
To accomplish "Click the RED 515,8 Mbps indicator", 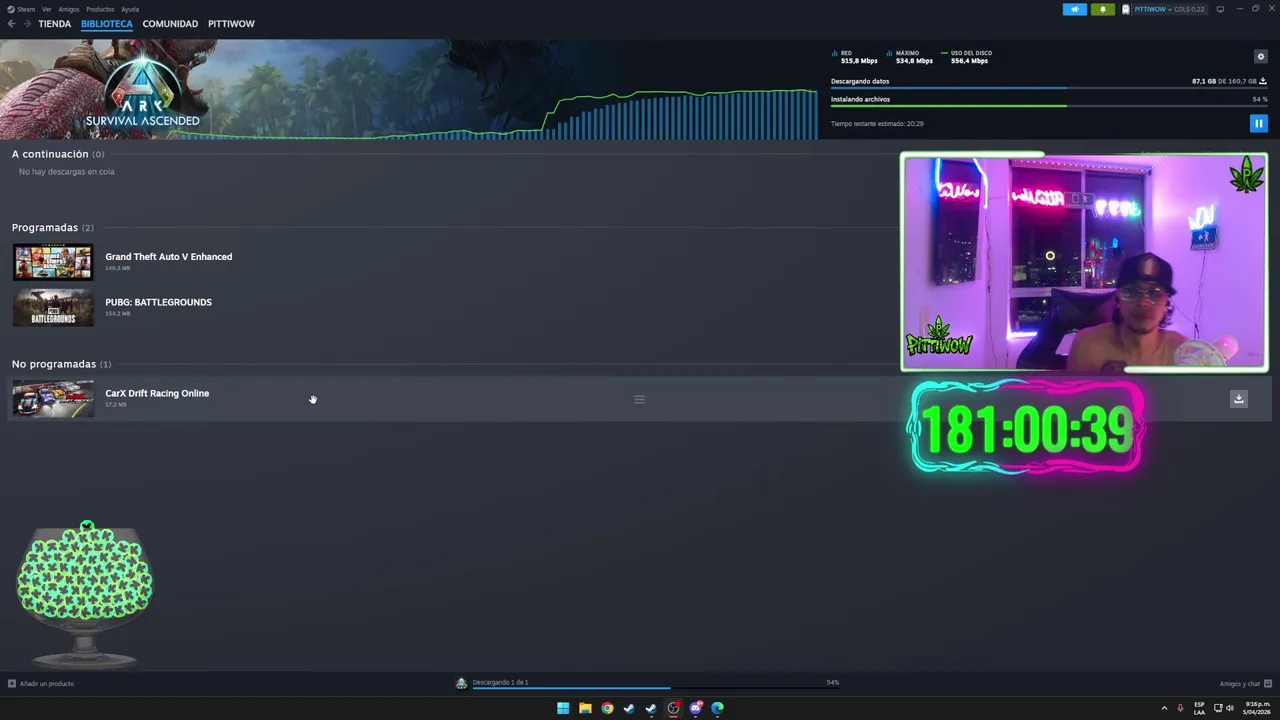I will tap(855, 57).
